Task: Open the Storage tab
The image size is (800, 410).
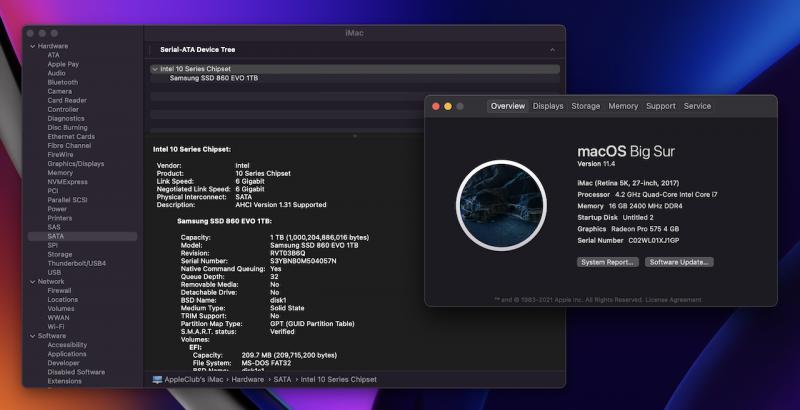Action: 585,106
